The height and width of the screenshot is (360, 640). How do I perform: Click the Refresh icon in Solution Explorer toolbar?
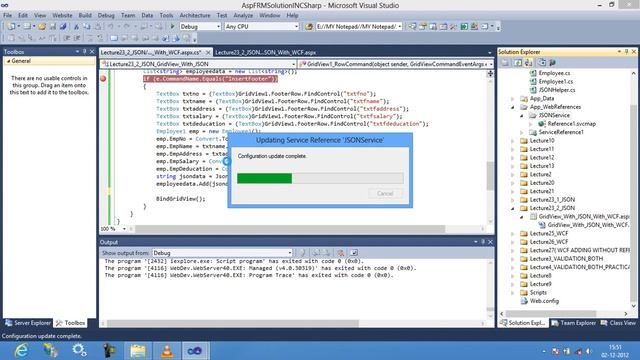point(518,62)
